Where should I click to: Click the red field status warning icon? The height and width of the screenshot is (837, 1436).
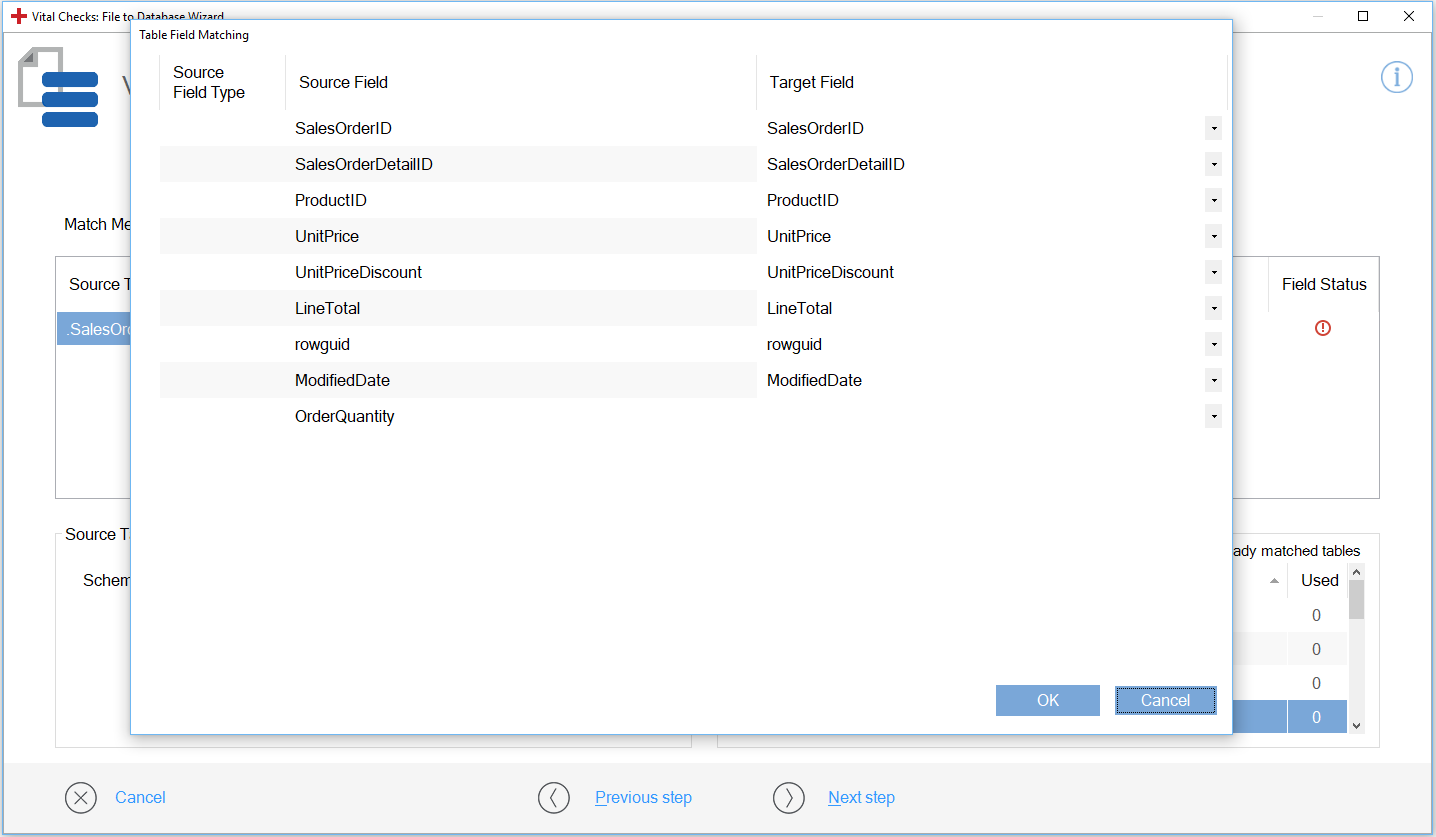pos(1323,328)
